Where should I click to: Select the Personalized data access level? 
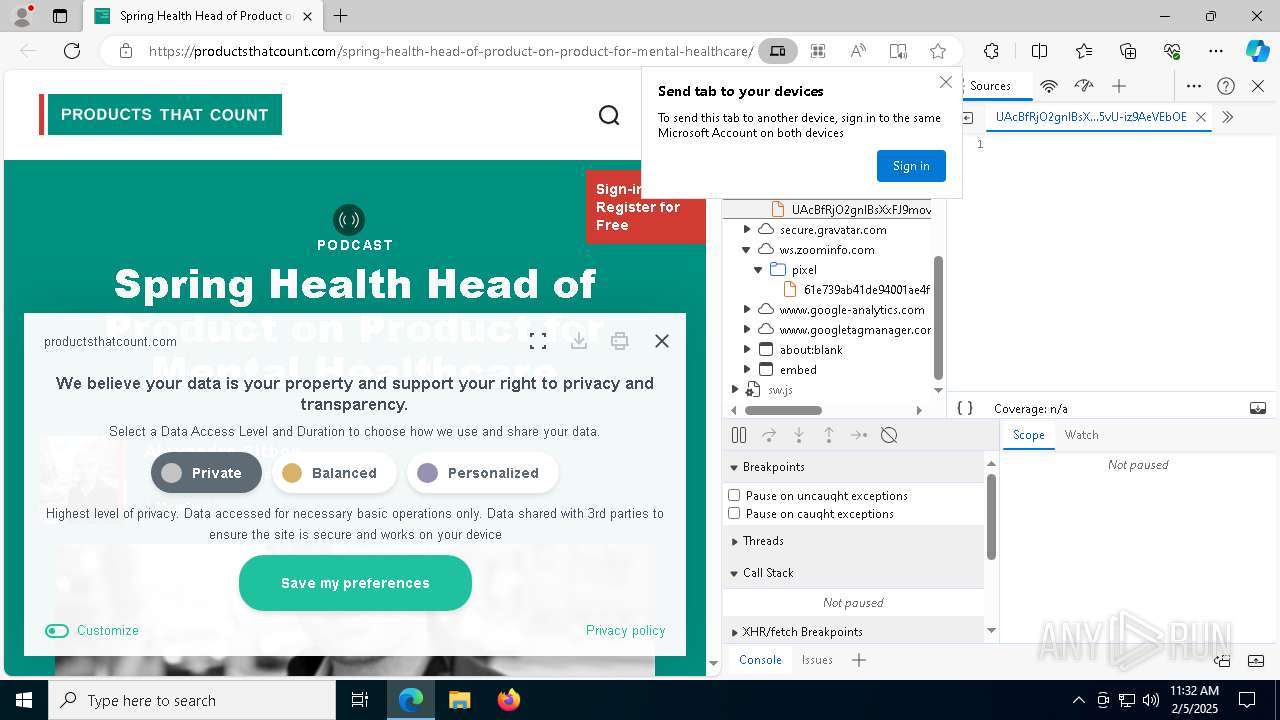[x=482, y=473]
